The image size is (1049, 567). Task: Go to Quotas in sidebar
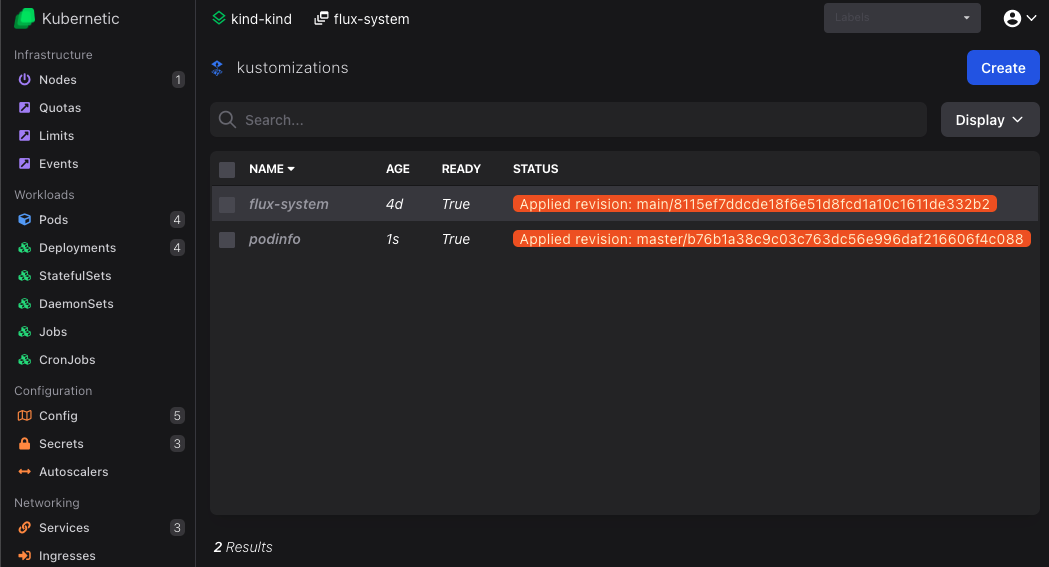coord(60,108)
